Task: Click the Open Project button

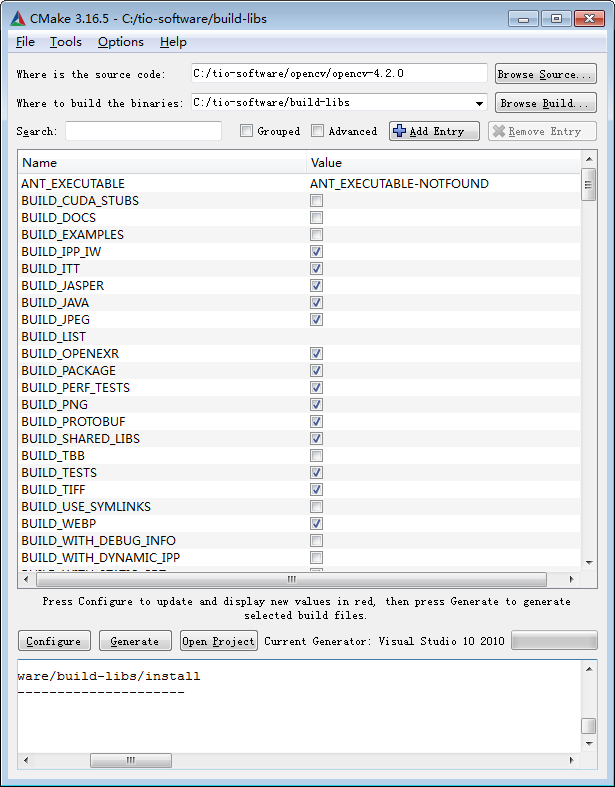Action: point(219,641)
